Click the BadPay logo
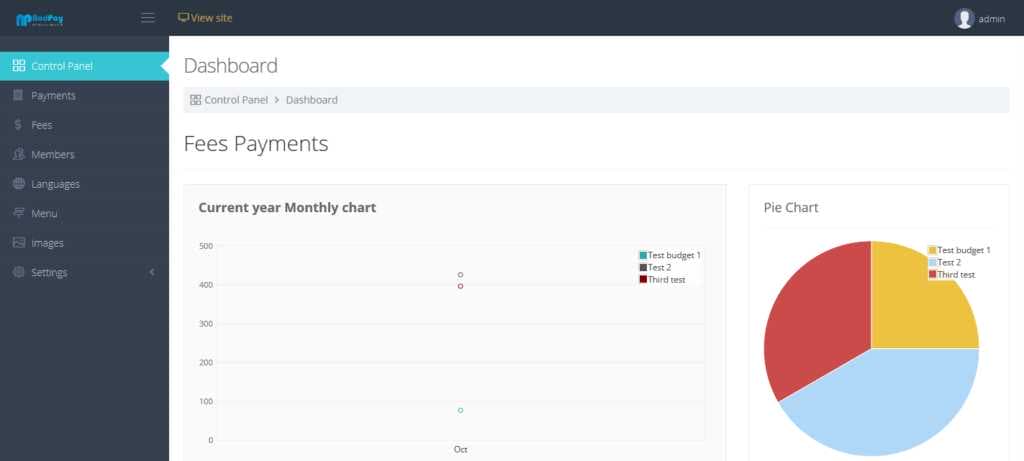Viewport: 1024px width, 461px height. coord(40,20)
